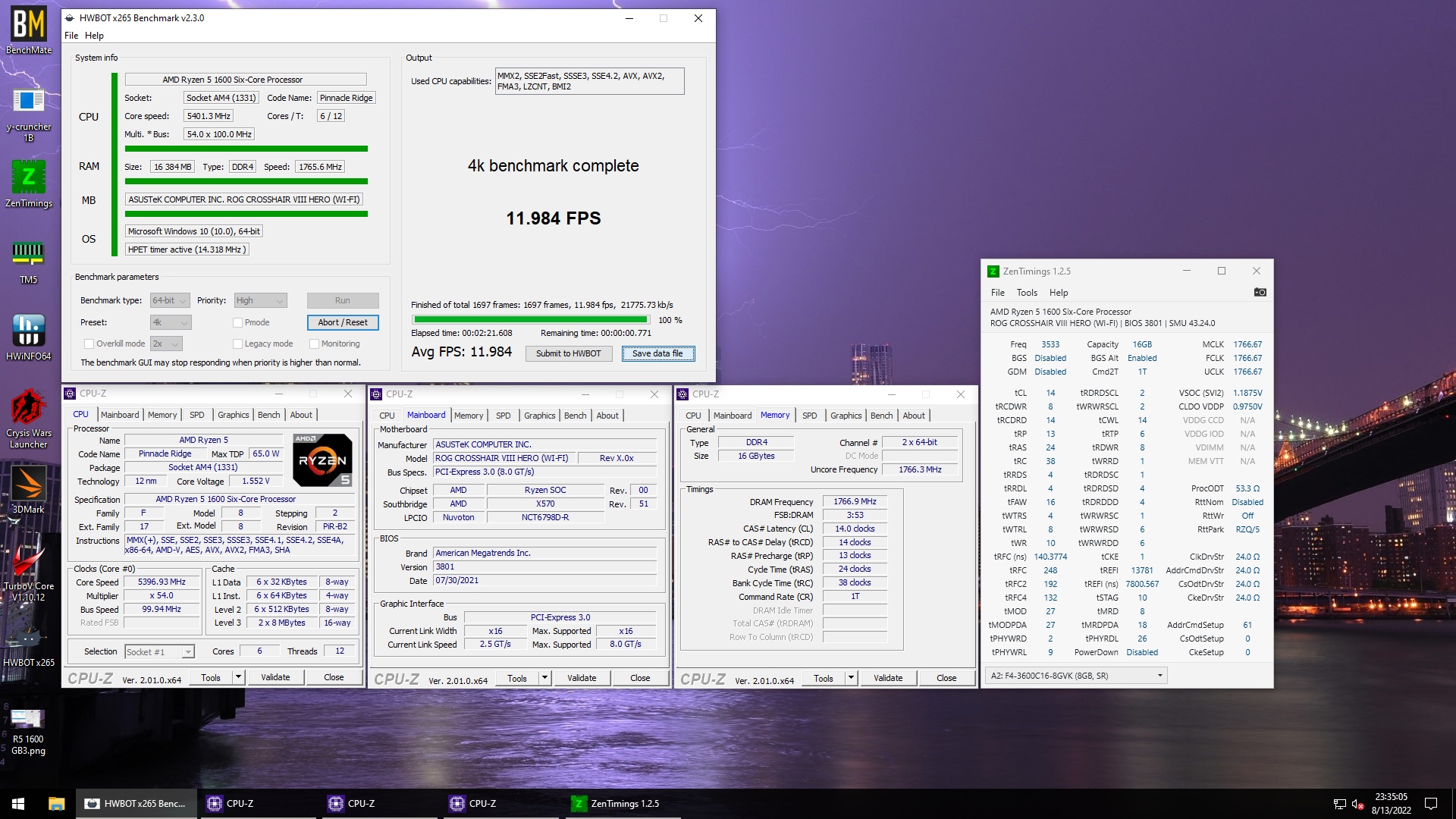Viewport: 1456px width, 819px height.
Task: Switch to HWBOT x265 Benchmark taskbar button
Action: (136, 804)
